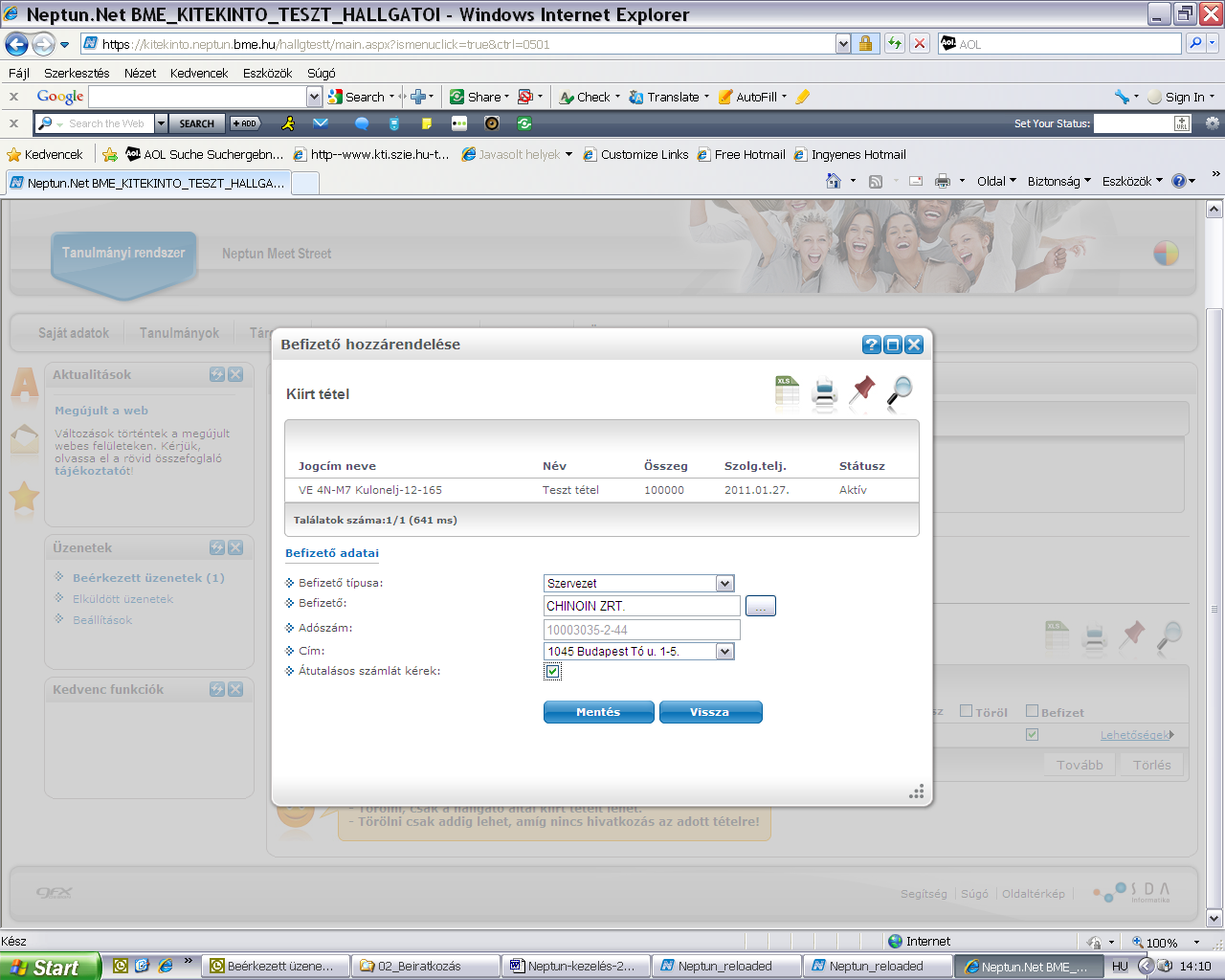Go to the Home page icon
The image size is (1225, 980).
point(834,181)
